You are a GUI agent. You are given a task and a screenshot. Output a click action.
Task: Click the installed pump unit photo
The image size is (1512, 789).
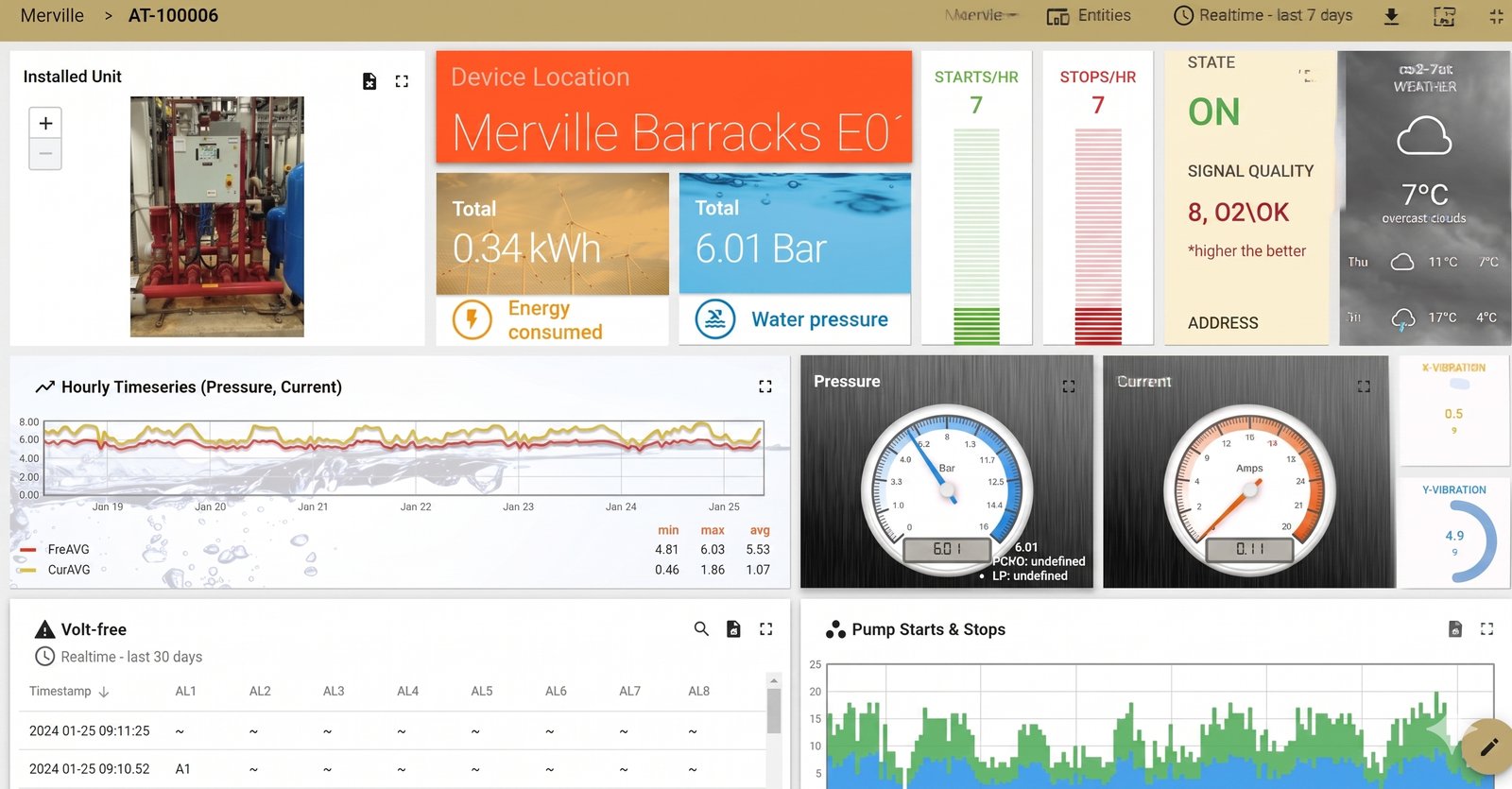(217, 216)
